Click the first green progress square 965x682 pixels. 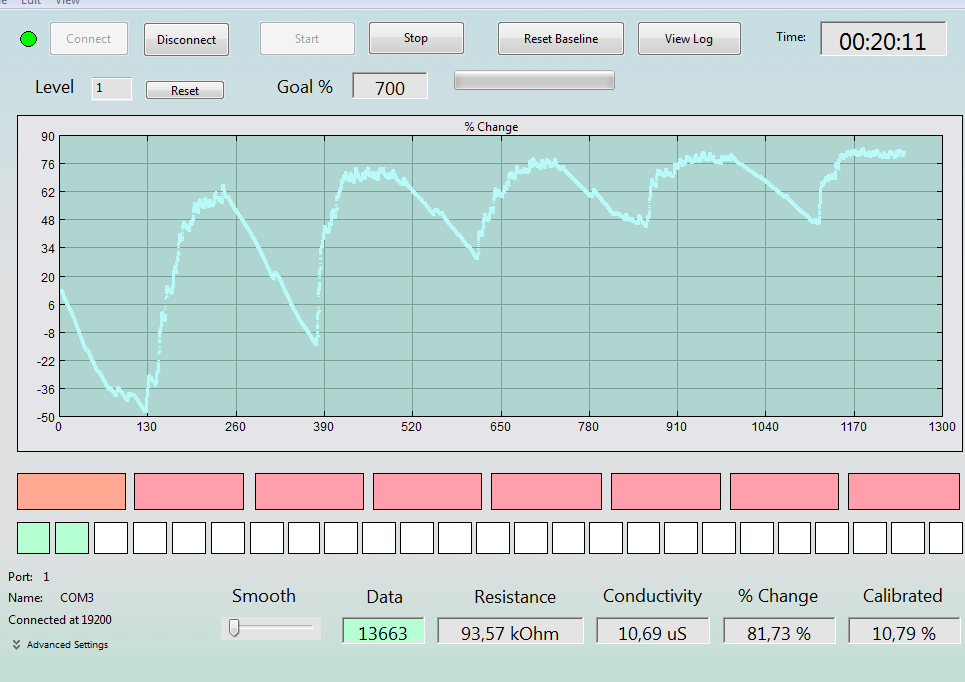[33, 538]
